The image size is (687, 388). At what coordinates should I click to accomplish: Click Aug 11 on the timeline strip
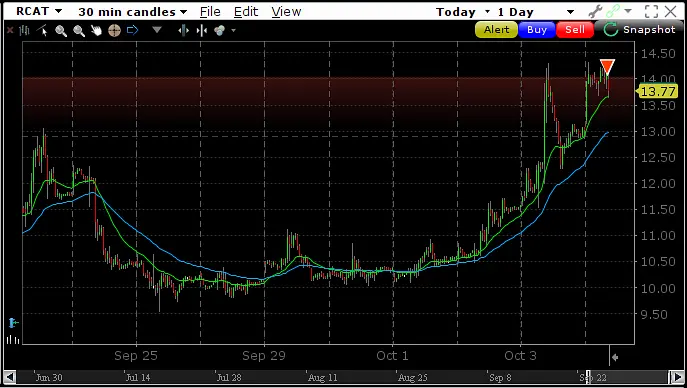pos(322,377)
